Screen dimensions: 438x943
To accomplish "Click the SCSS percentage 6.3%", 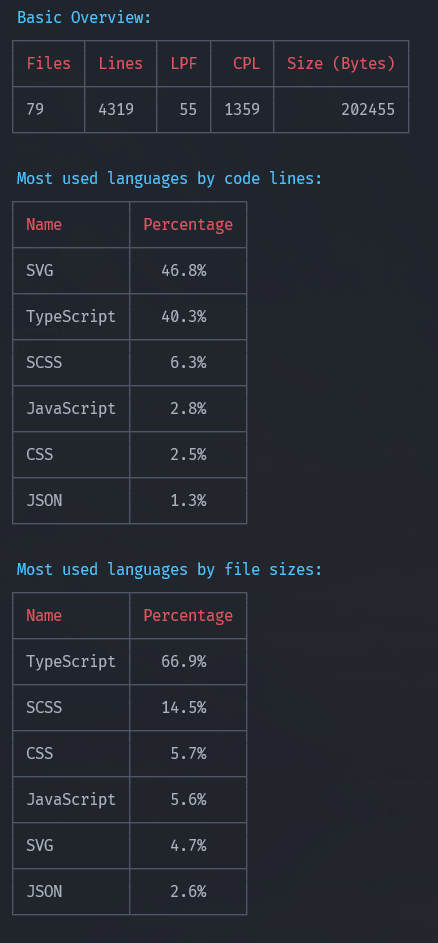I will point(188,362).
